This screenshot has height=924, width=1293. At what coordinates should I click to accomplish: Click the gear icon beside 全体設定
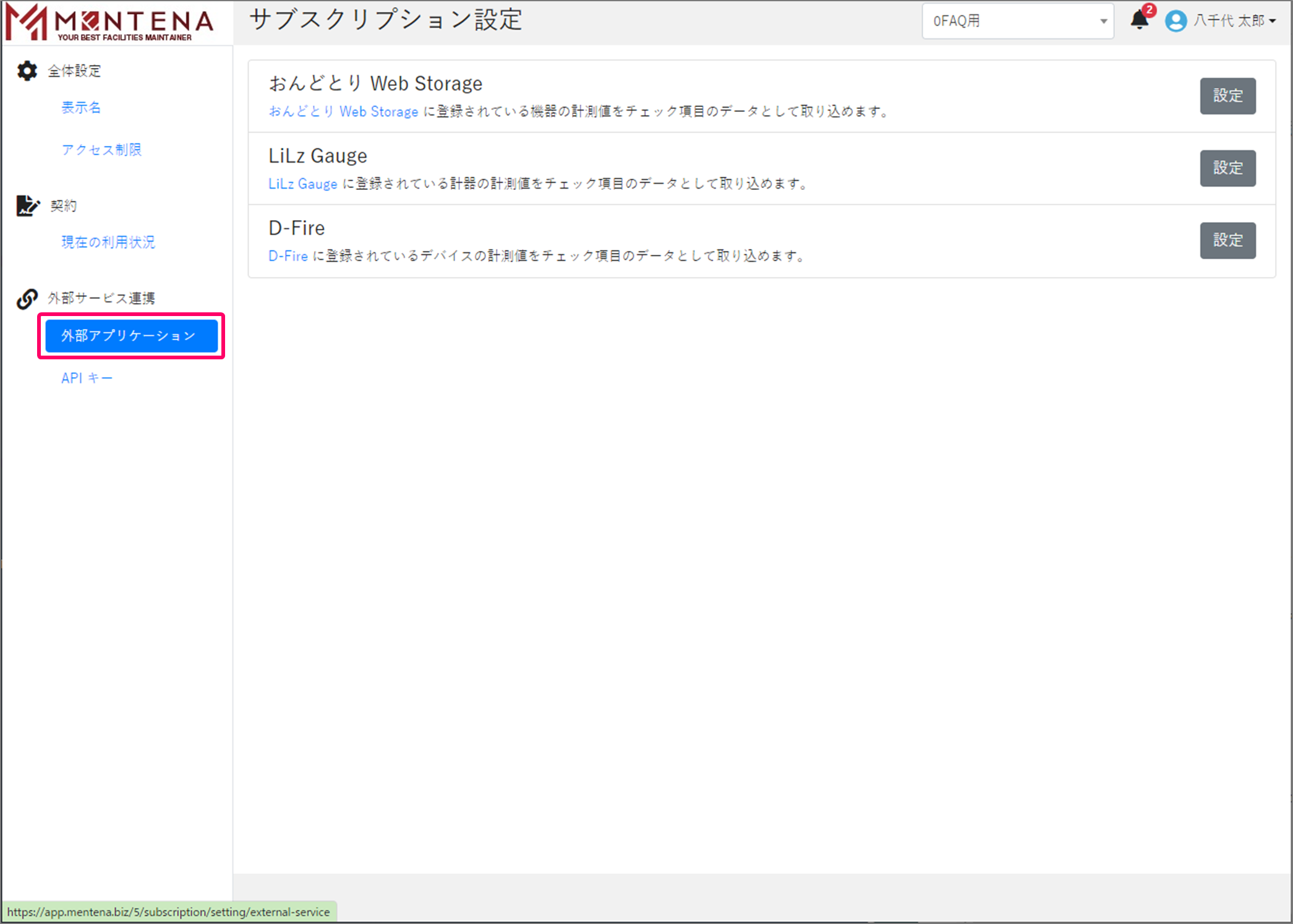point(27,71)
